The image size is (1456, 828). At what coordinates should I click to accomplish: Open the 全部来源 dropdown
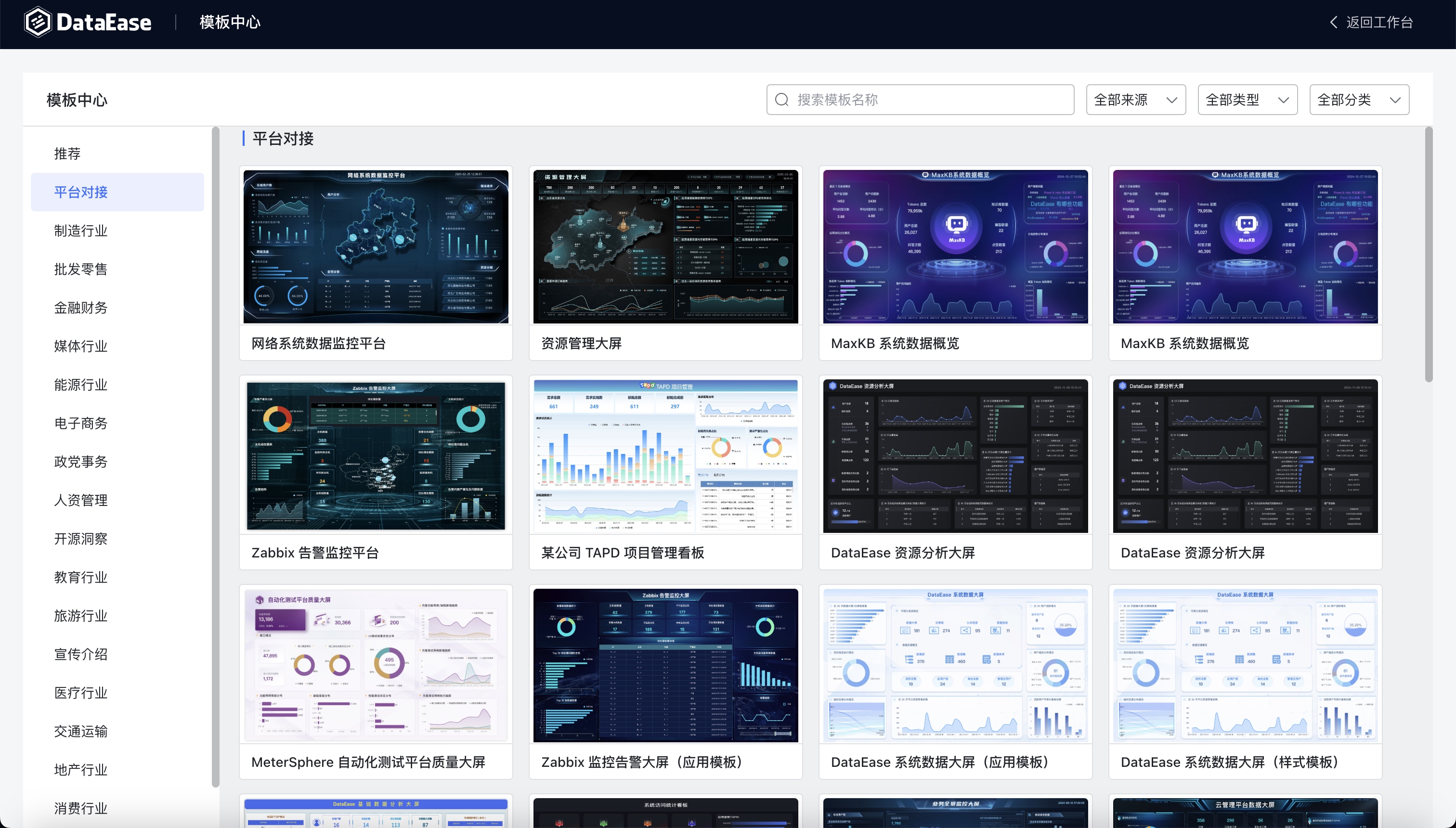point(1136,100)
